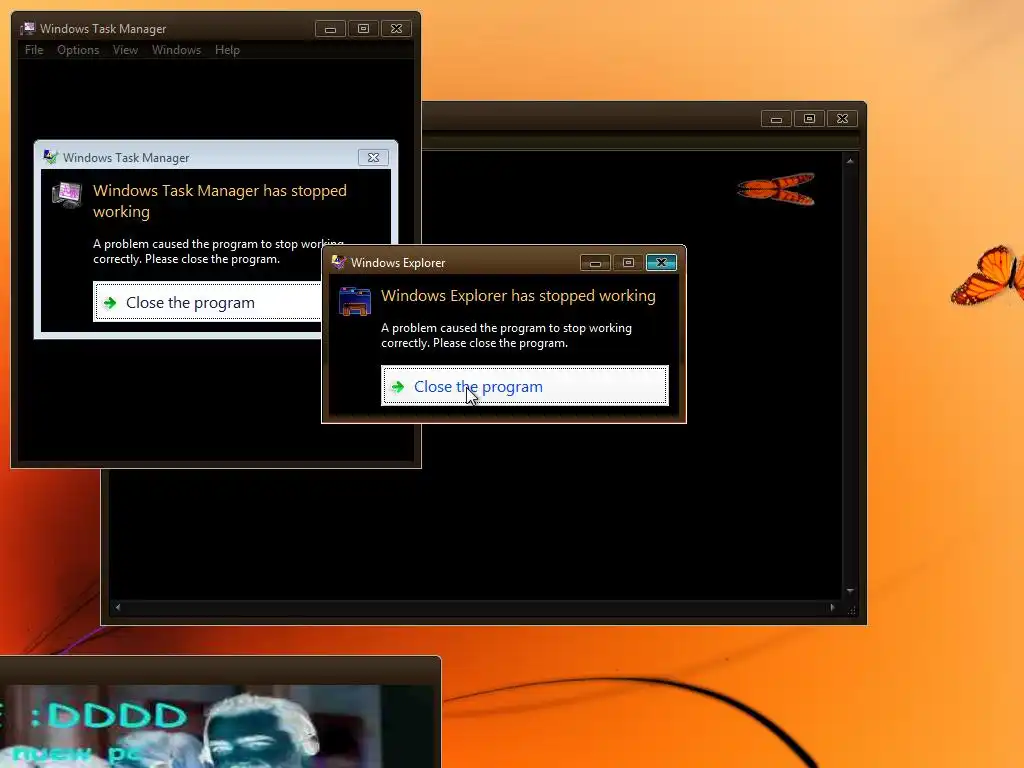This screenshot has width=1024, height=768.
Task: Click the Task Manager computer icon in error dialog
Action: point(67,195)
